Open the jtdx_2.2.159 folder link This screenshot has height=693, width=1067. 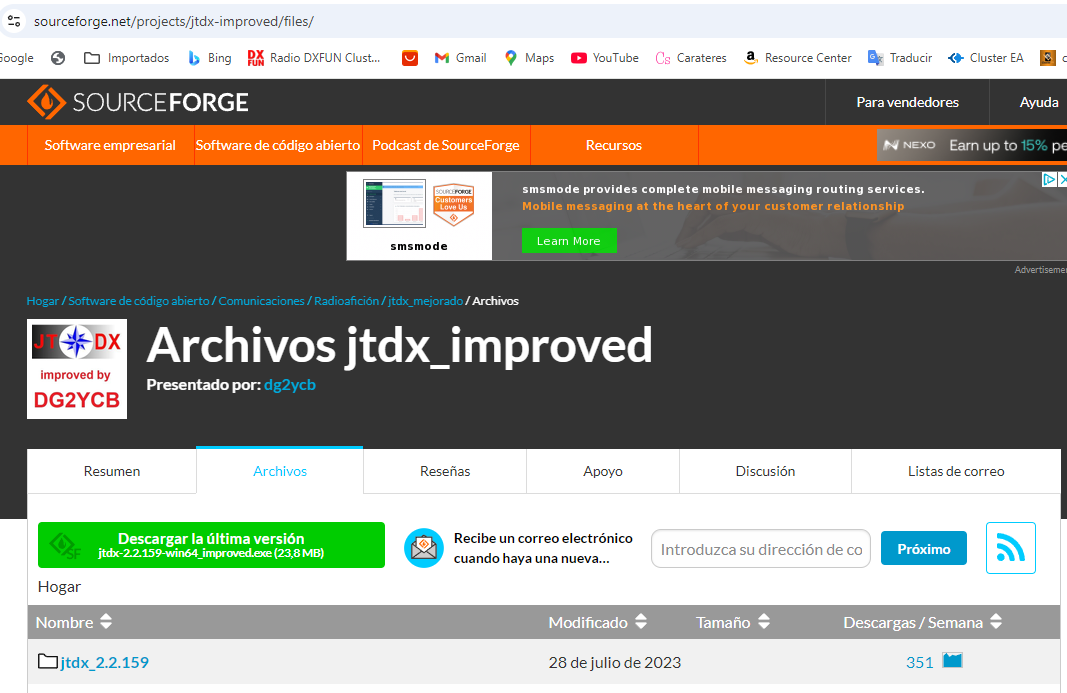(104, 662)
